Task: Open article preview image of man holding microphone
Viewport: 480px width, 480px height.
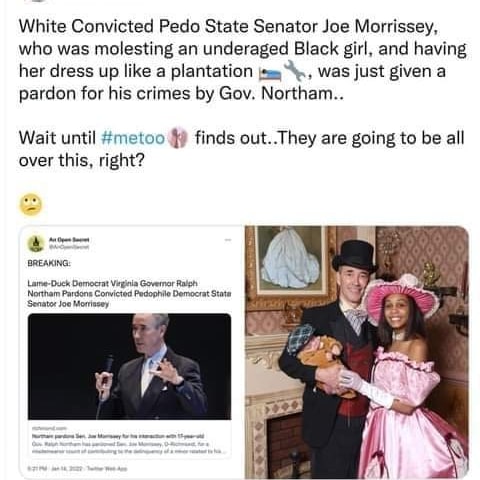Action: click(x=129, y=366)
